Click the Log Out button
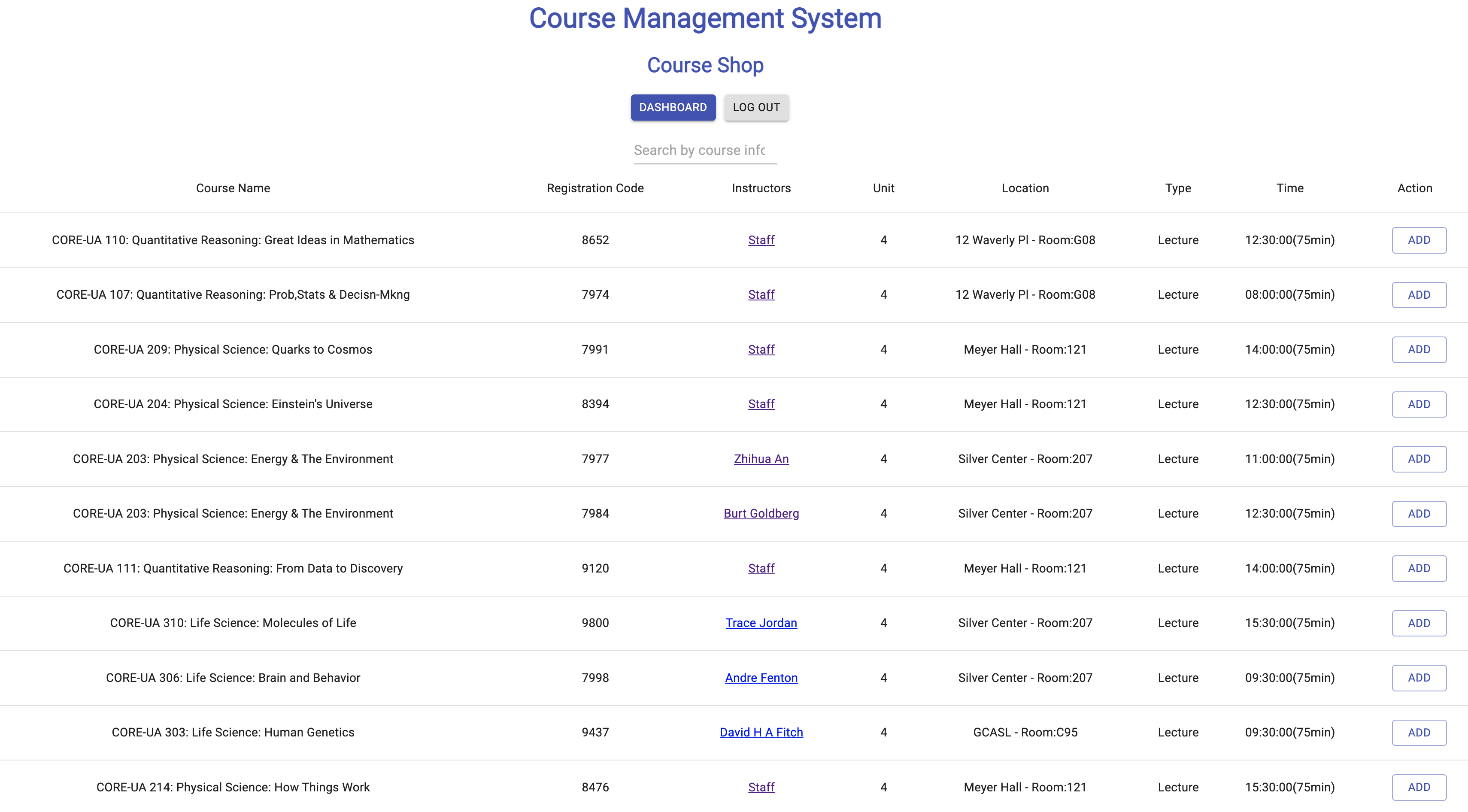1468x812 pixels. click(x=755, y=107)
